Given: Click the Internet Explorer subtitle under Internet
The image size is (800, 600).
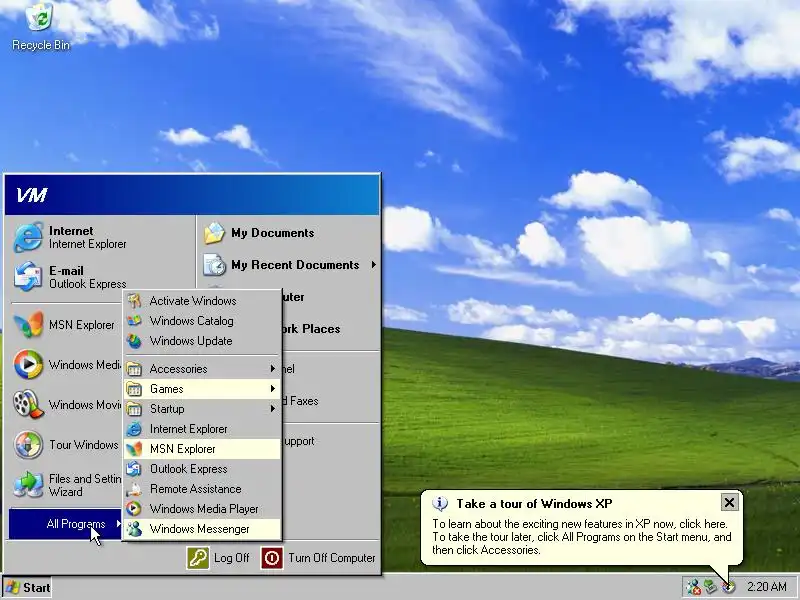Looking at the screenshot, I should coord(88,244).
